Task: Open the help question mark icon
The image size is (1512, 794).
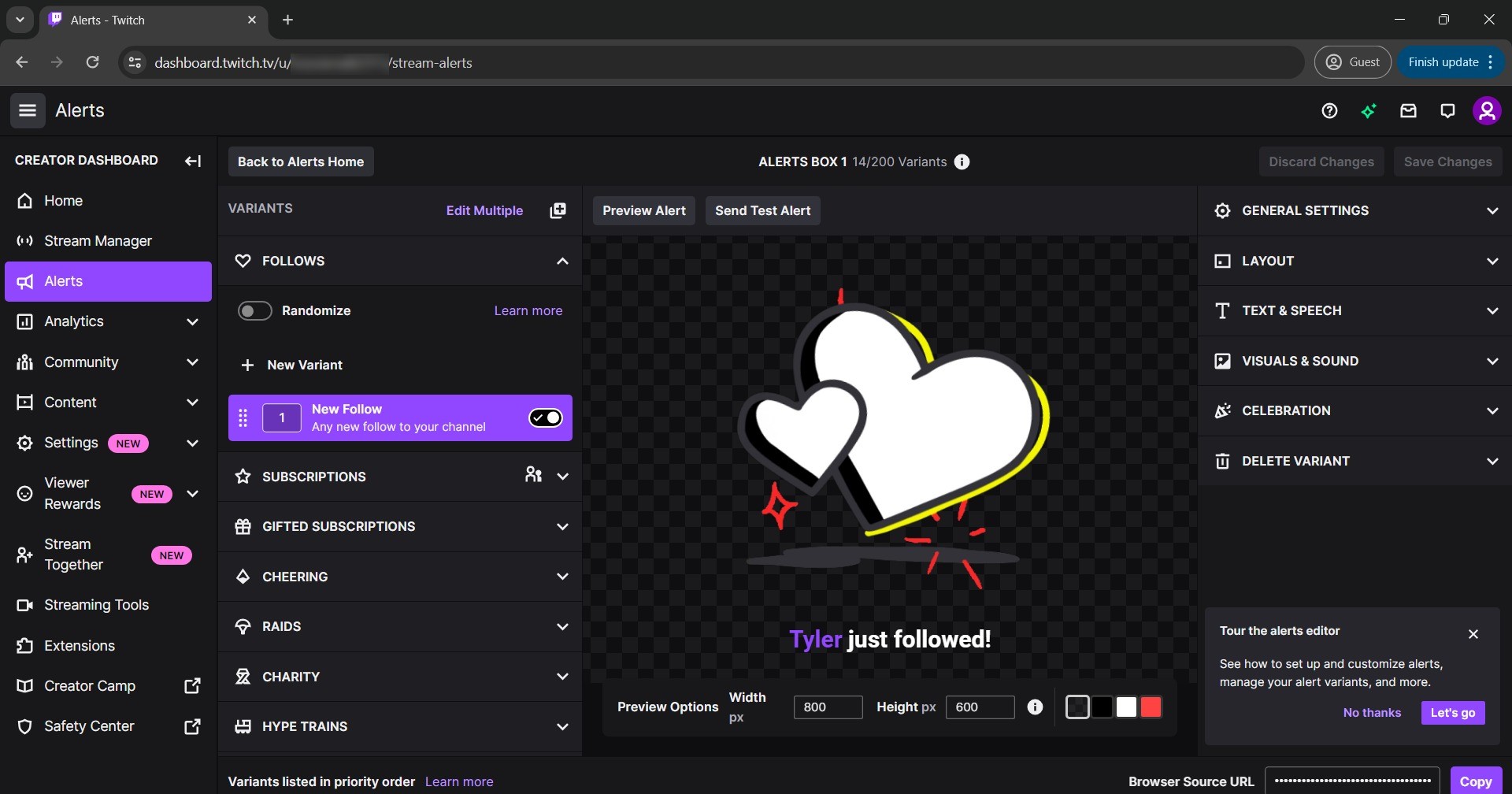Action: 1329,110
